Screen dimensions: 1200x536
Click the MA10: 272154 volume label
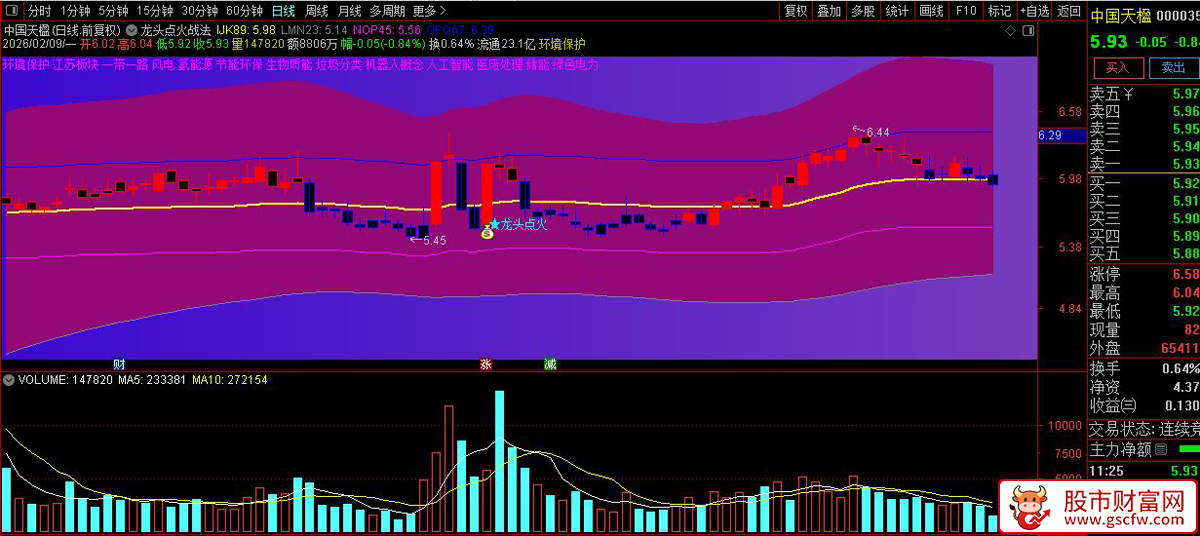(230, 380)
